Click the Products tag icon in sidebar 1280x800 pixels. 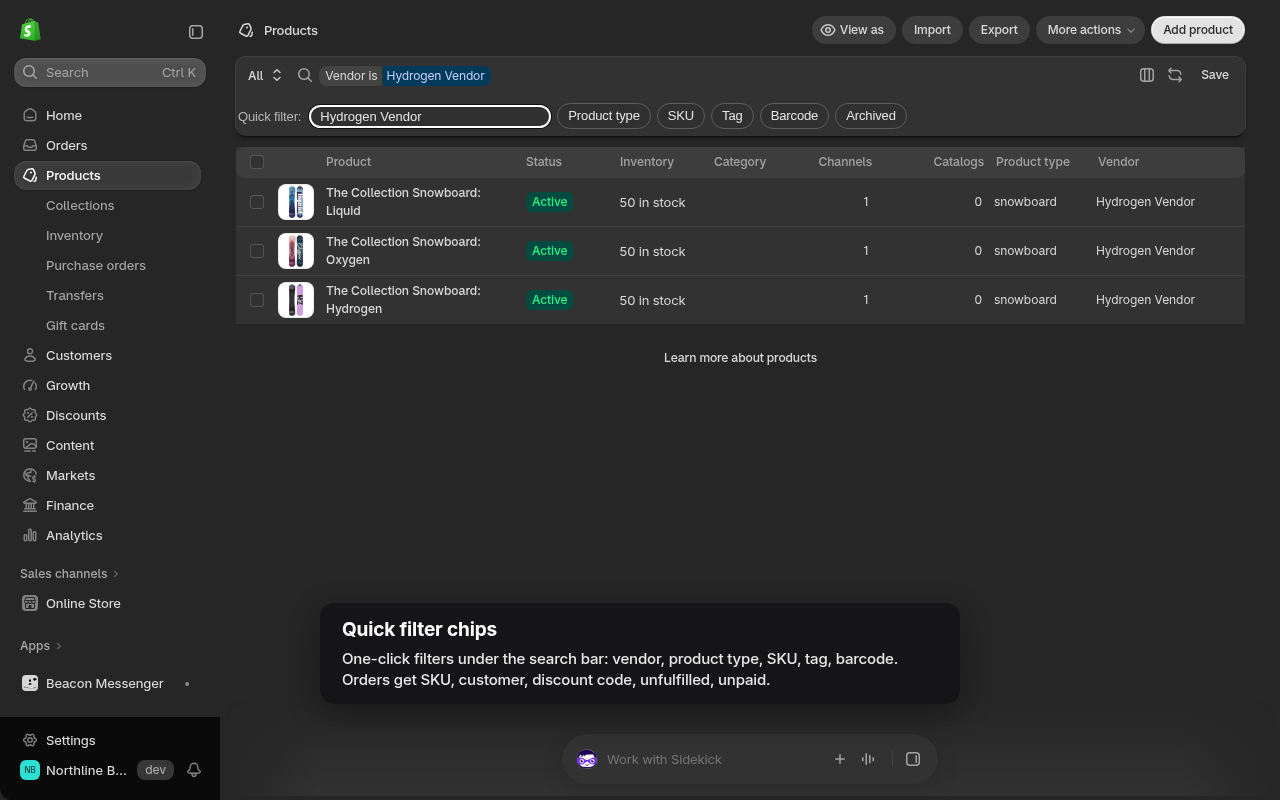coord(30,175)
